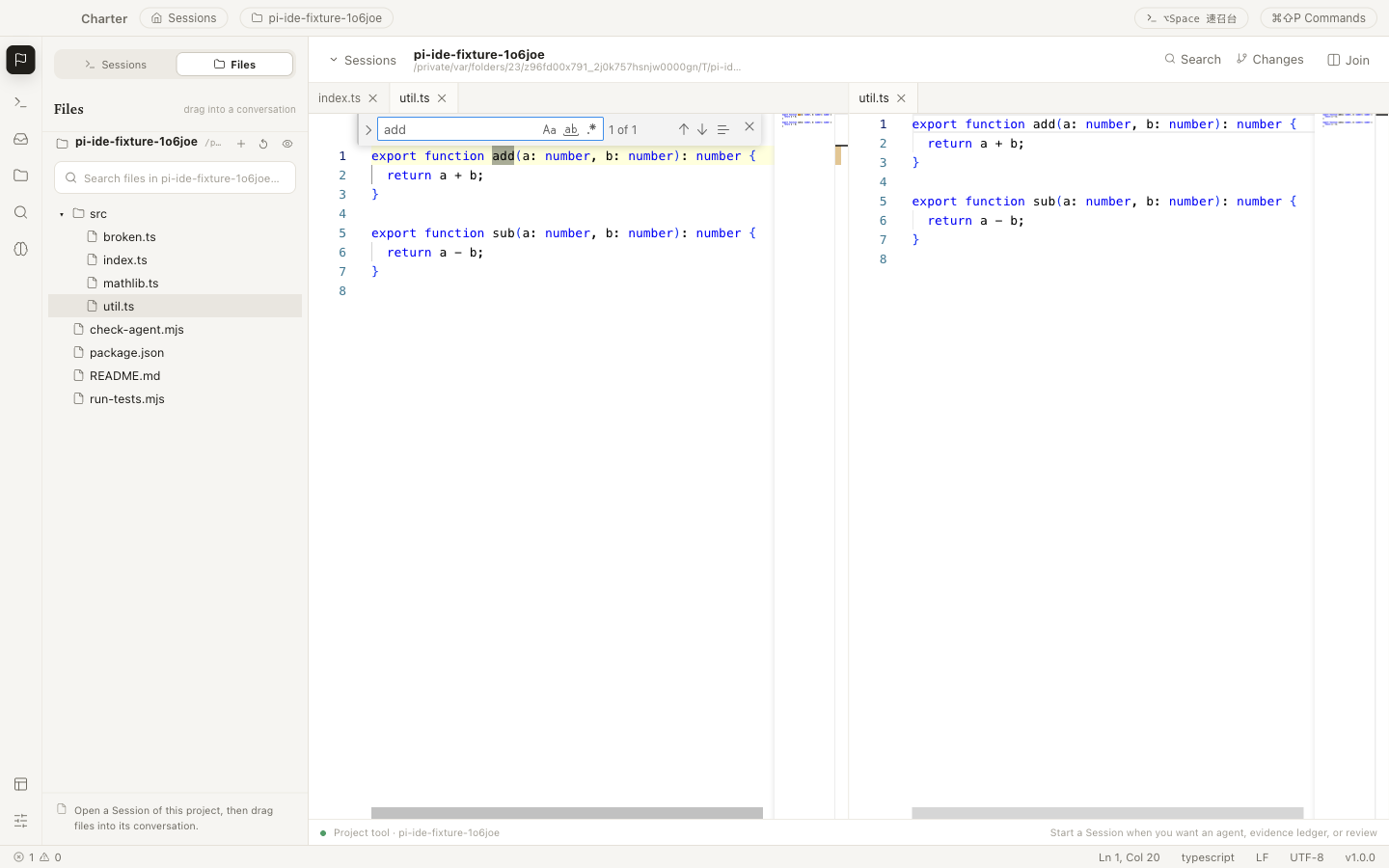Image resolution: width=1389 pixels, height=868 pixels.
Task: Open the settings sliders sidebar icon
Action: click(x=20, y=821)
